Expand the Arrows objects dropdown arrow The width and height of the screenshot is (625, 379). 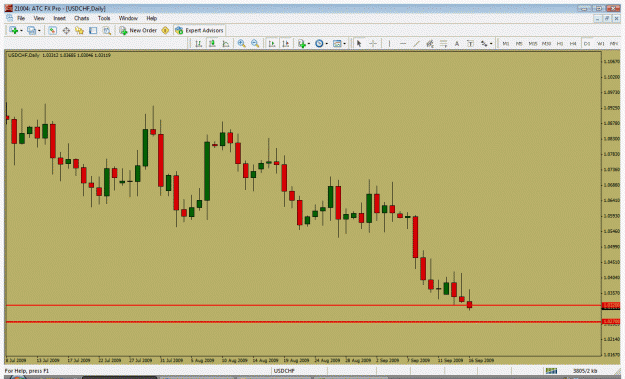[x=491, y=43]
